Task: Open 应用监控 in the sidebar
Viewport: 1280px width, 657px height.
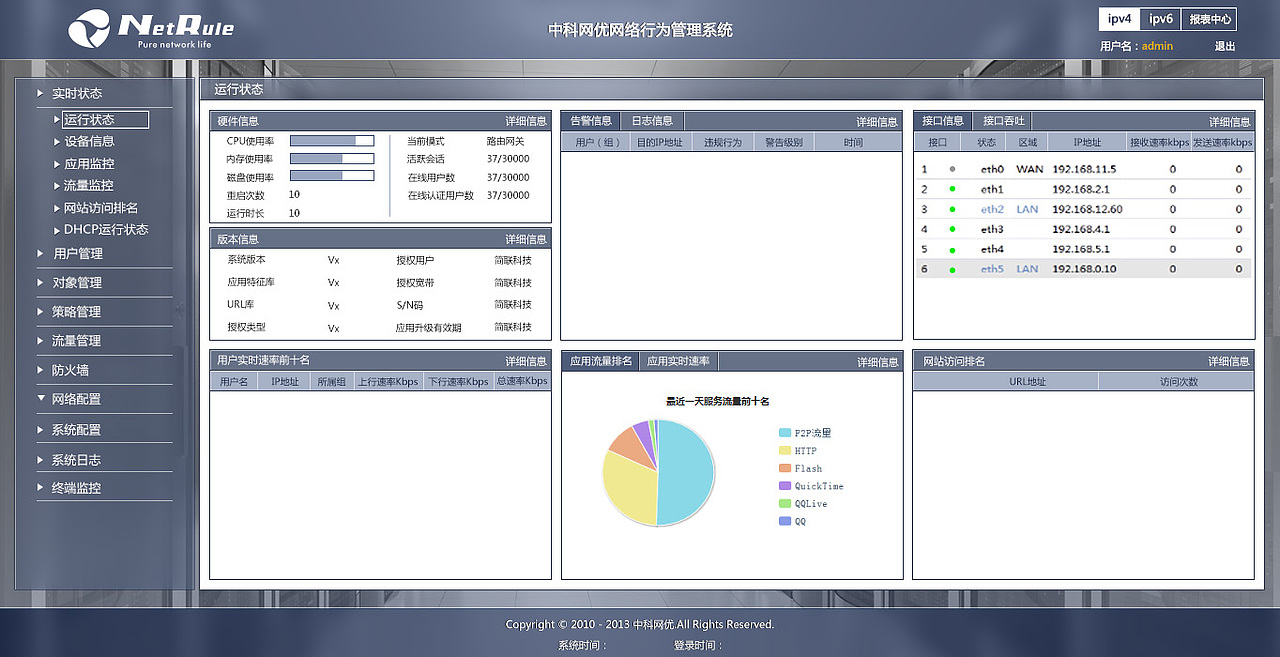Action: pyautogui.click(x=89, y=164)
